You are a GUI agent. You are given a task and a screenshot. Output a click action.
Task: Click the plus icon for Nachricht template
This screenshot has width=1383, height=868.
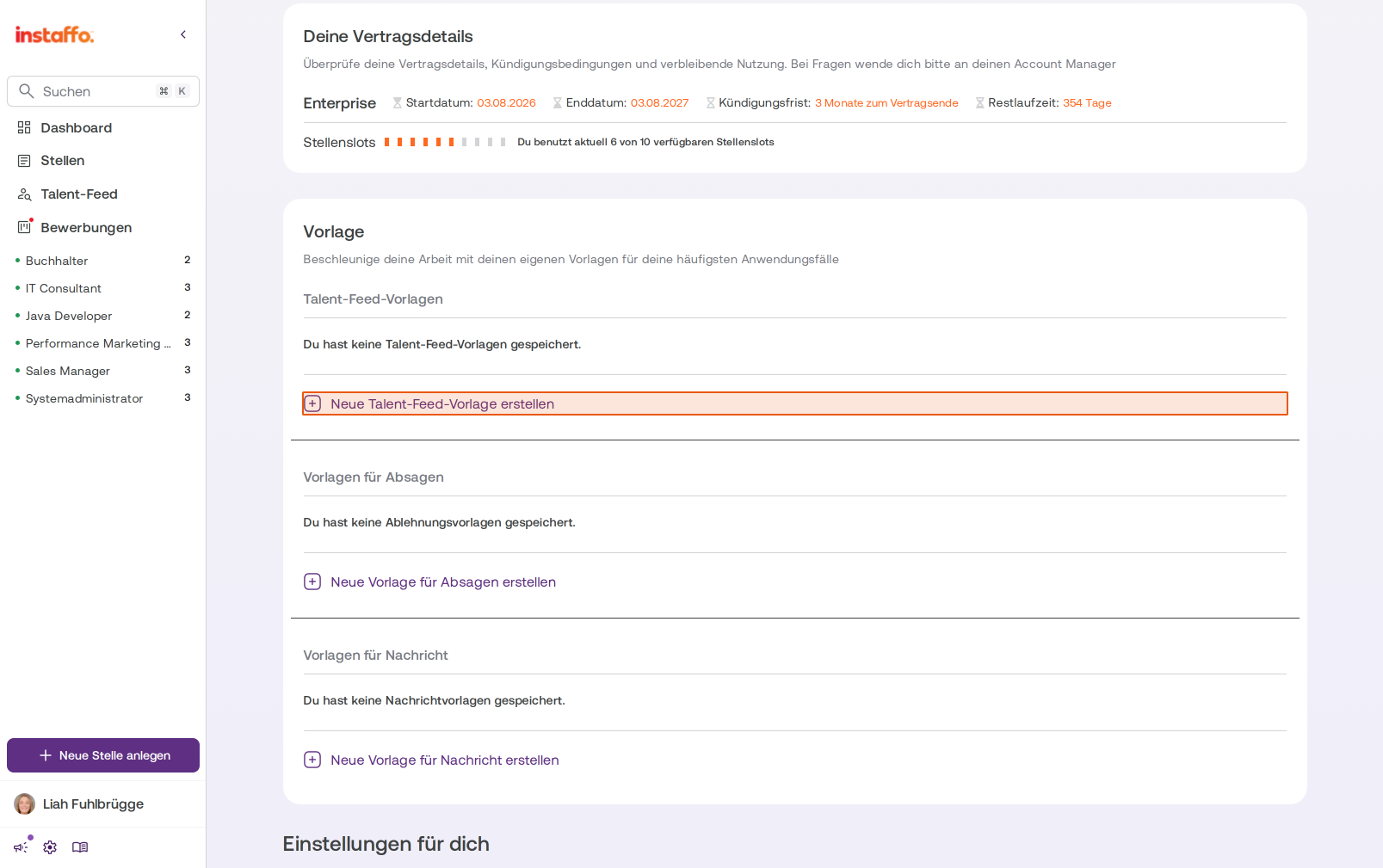pos(312,760)
